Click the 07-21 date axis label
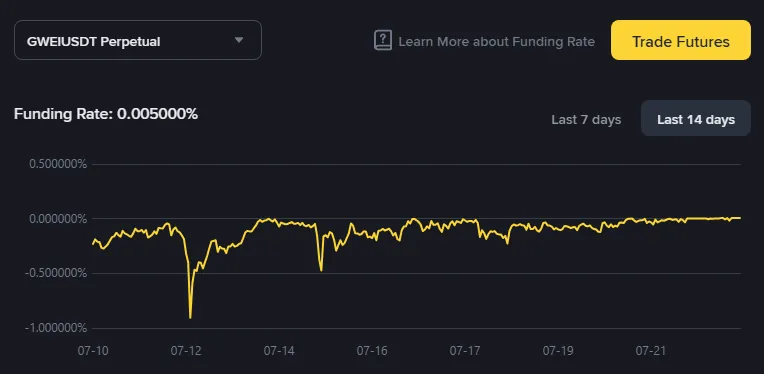 pos(650,351)
